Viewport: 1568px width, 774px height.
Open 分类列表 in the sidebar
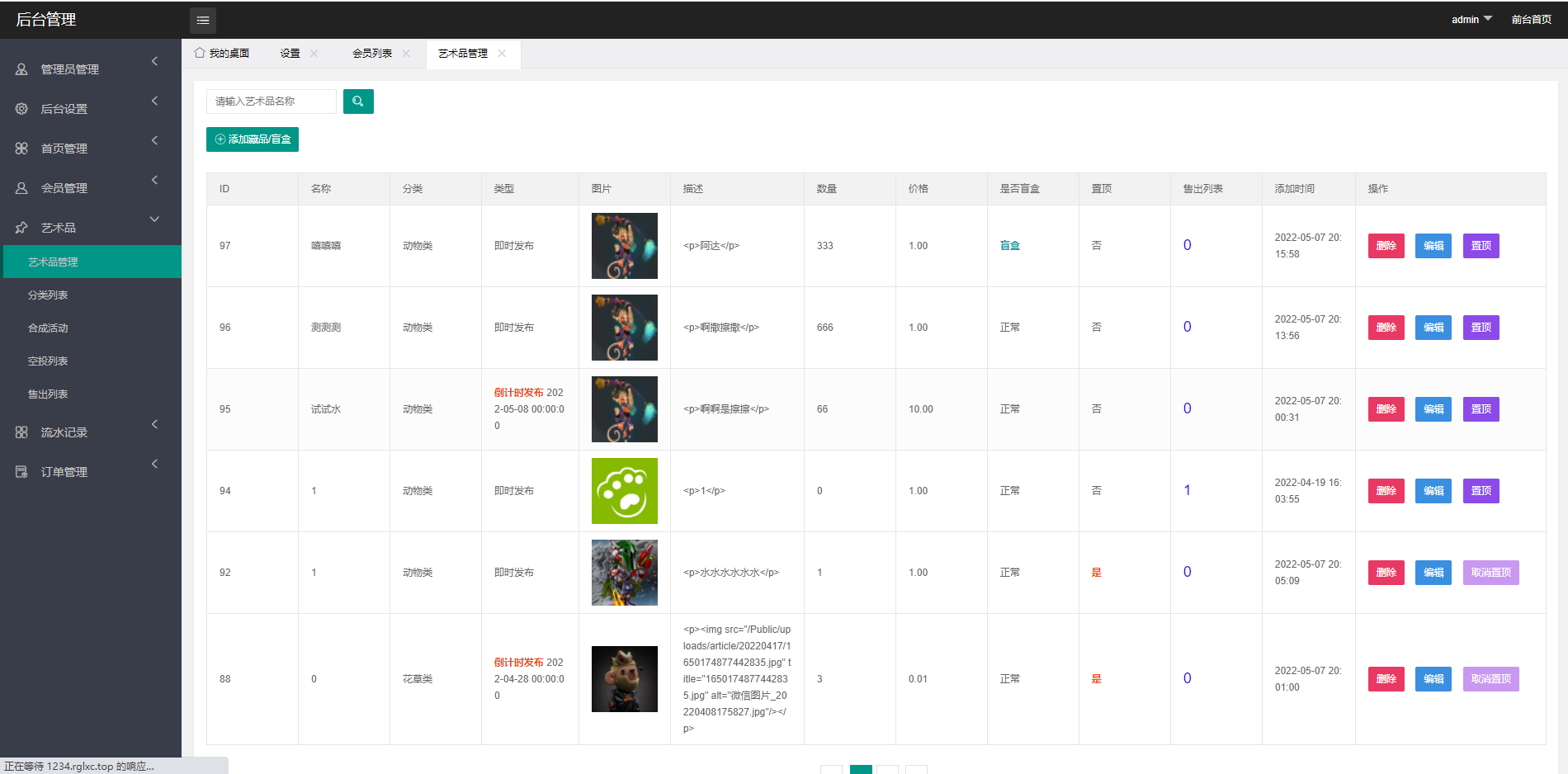48,295
